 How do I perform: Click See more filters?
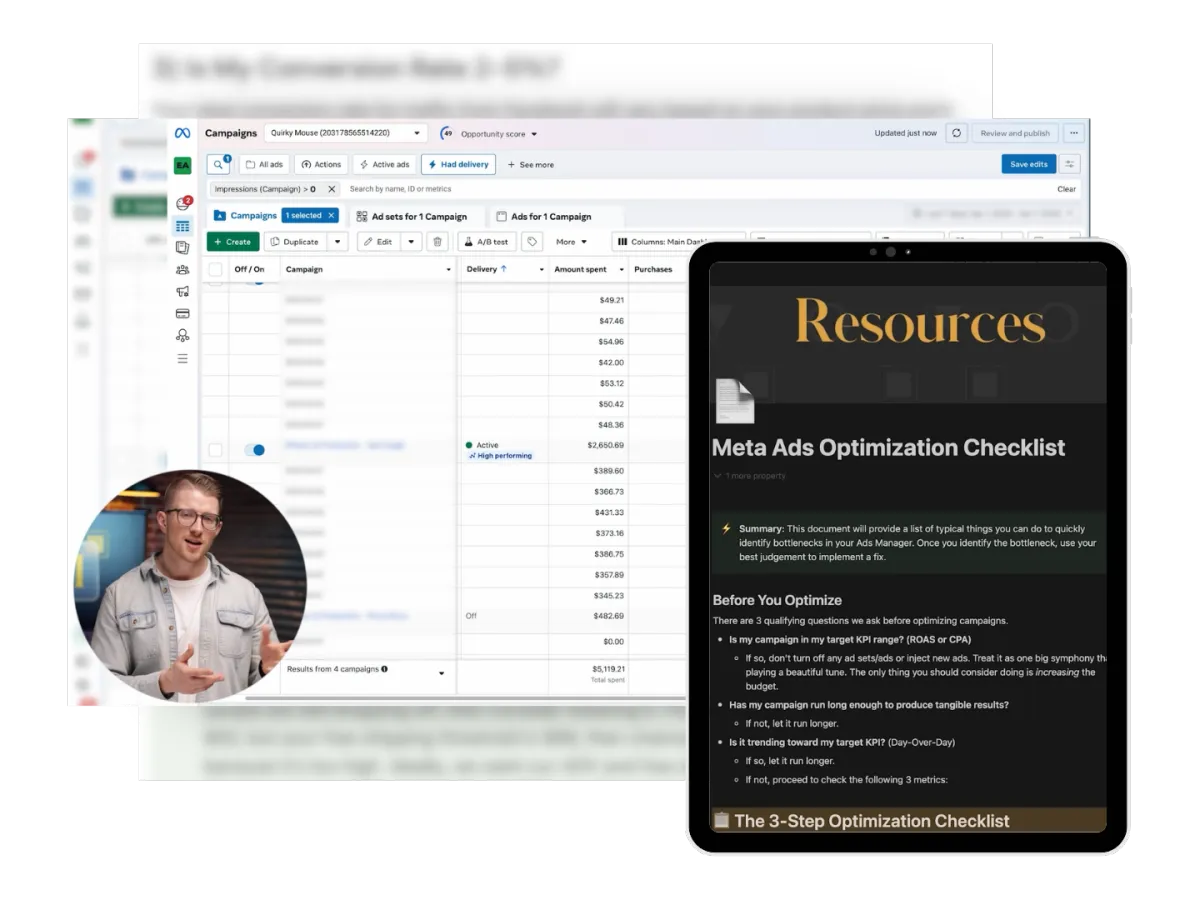point(530,165)
